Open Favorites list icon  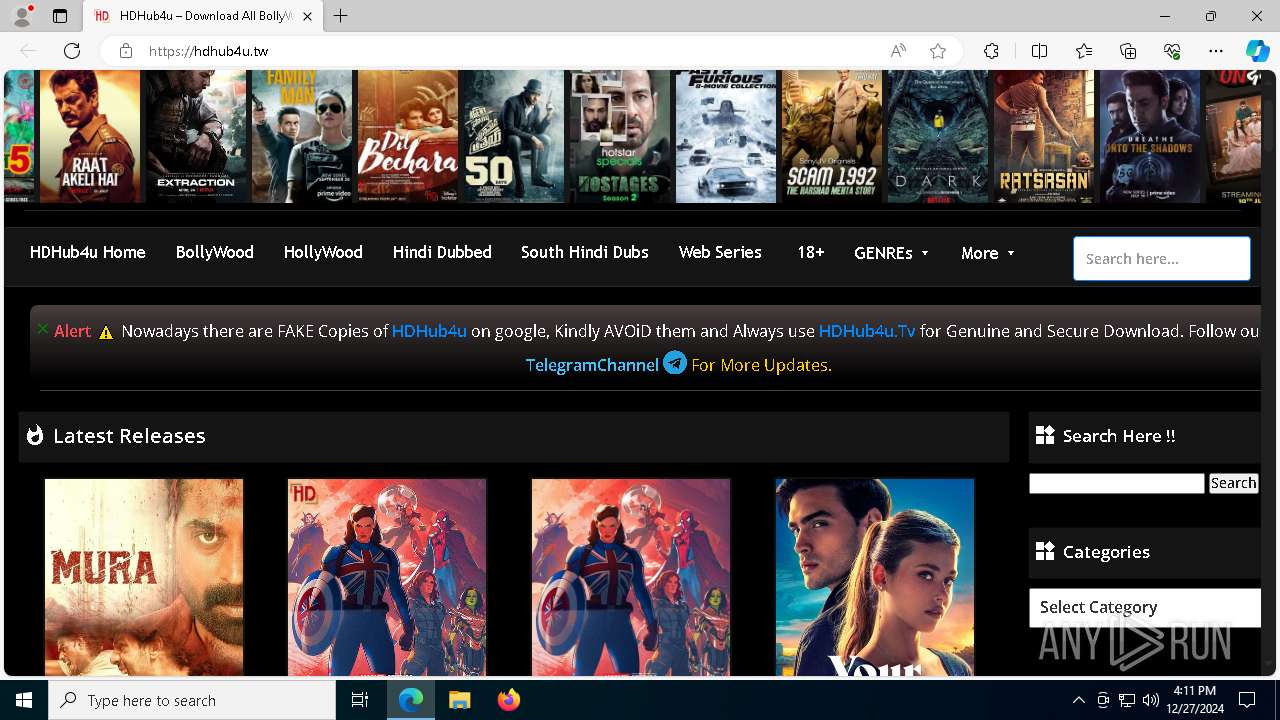click(x=1084, y=51)
